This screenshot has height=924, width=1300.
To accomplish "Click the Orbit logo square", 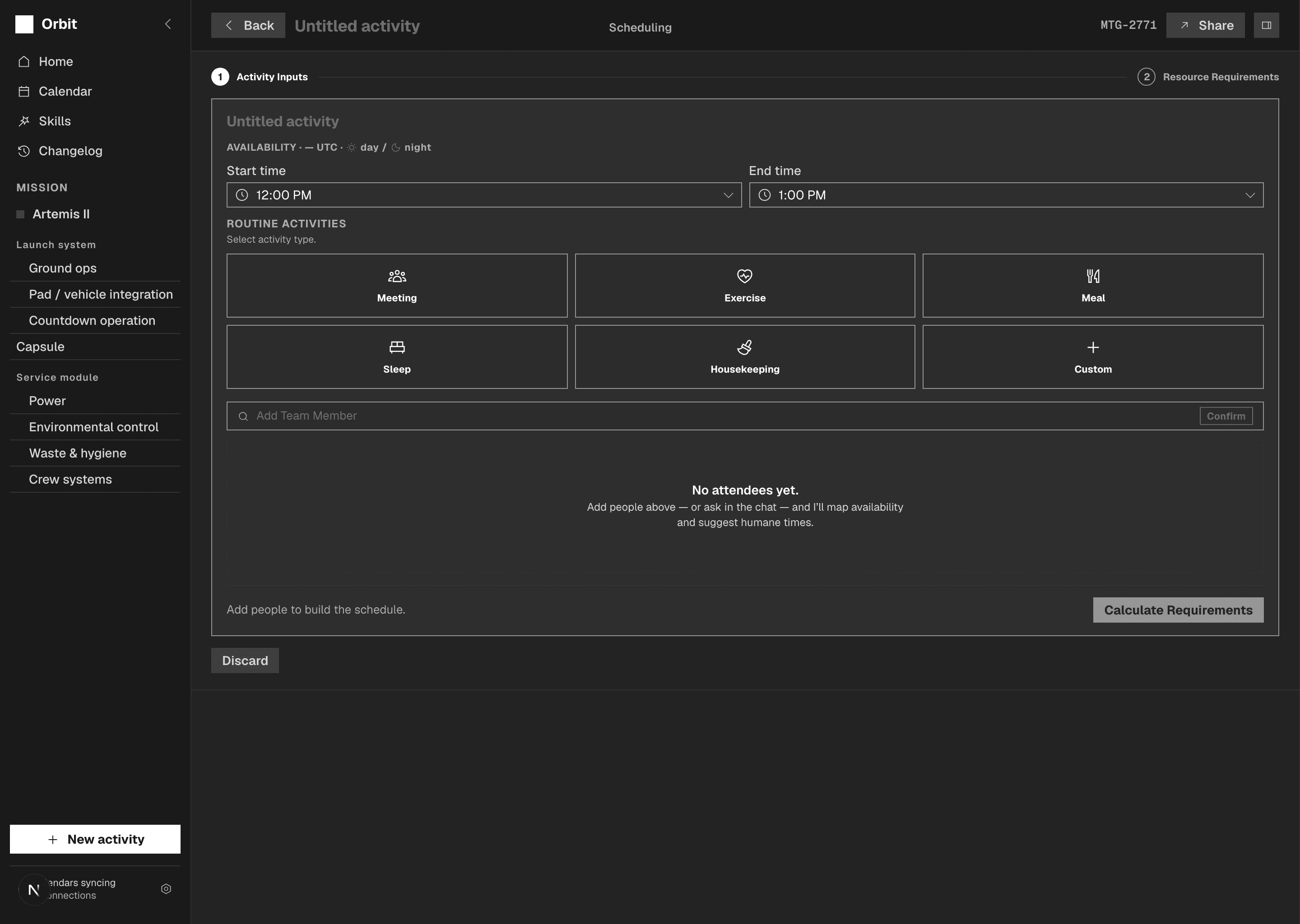I will pos(24,24).
